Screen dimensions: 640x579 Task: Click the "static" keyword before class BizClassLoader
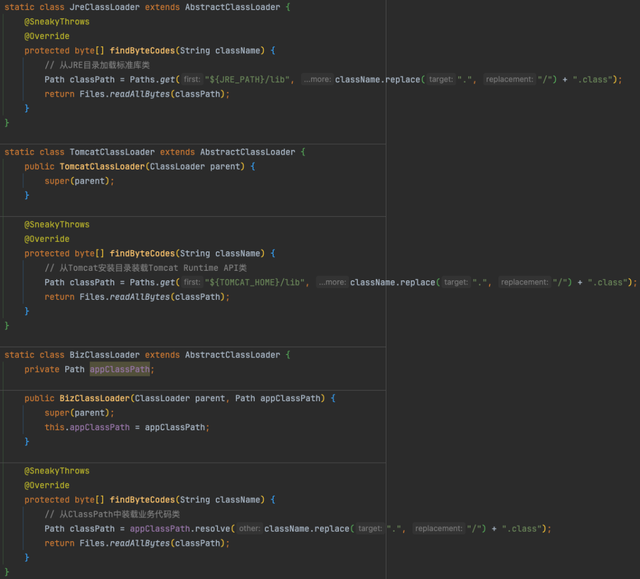[x=19, y=355]
